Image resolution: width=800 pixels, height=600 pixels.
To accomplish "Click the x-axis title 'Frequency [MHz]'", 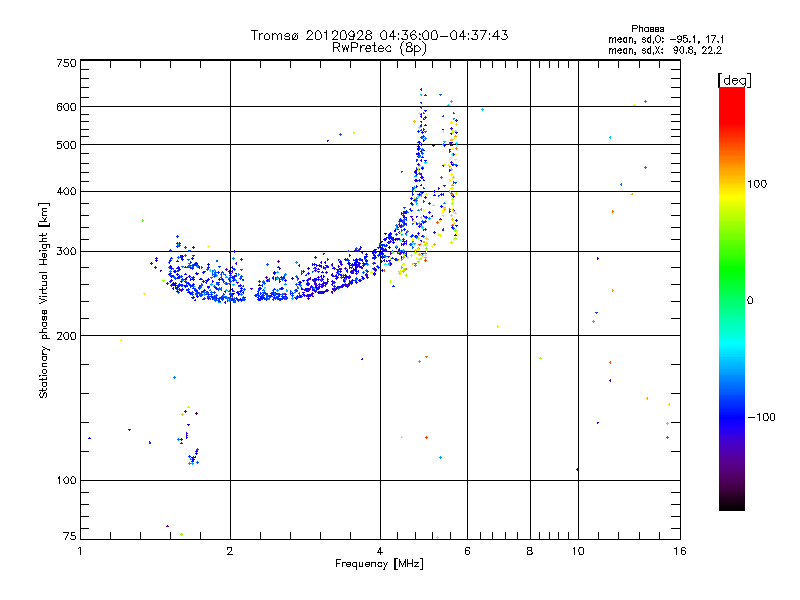I will pos(379,564).
